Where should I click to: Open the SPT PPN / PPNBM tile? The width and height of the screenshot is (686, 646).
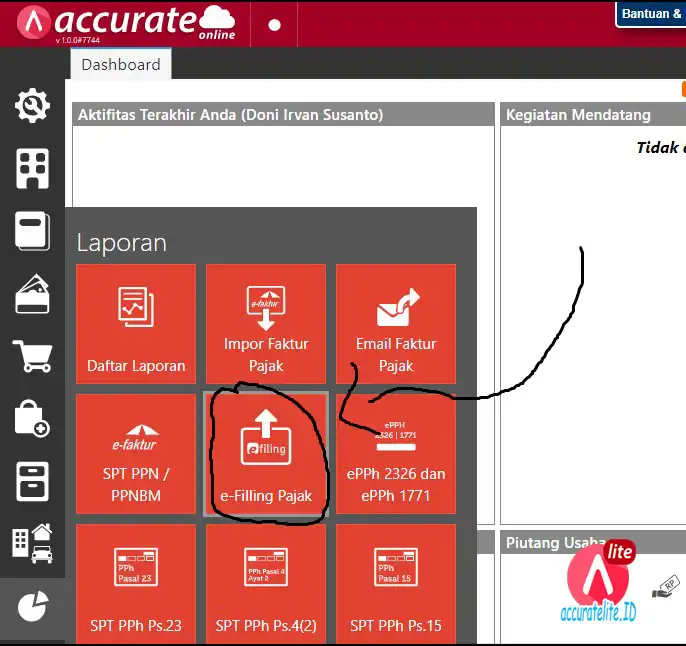136,454
